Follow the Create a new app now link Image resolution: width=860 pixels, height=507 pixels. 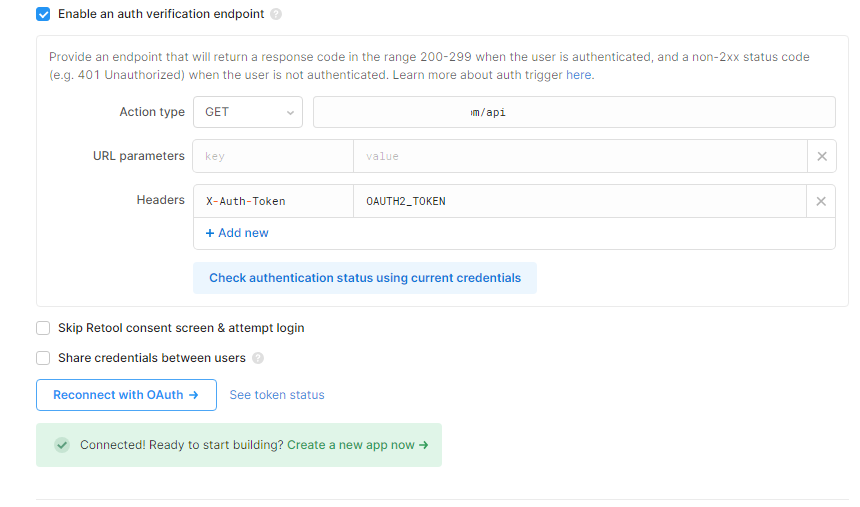click(x=357, y=445)
